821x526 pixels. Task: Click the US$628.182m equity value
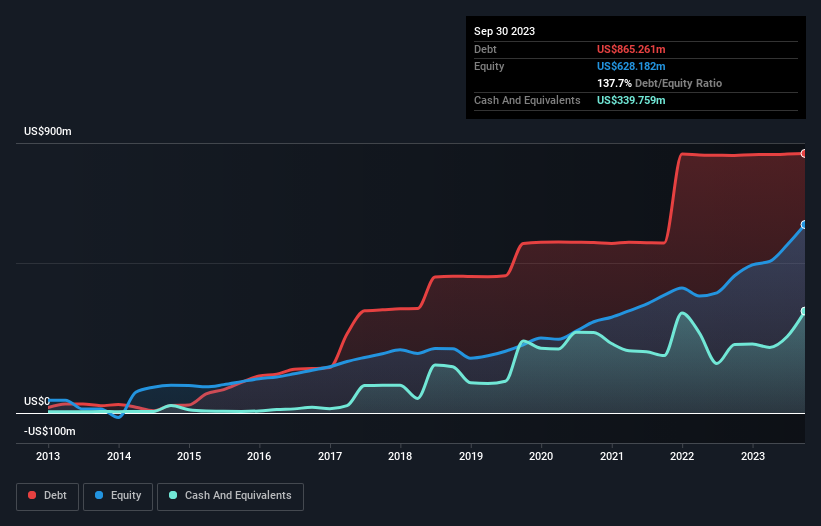point(631,66)
